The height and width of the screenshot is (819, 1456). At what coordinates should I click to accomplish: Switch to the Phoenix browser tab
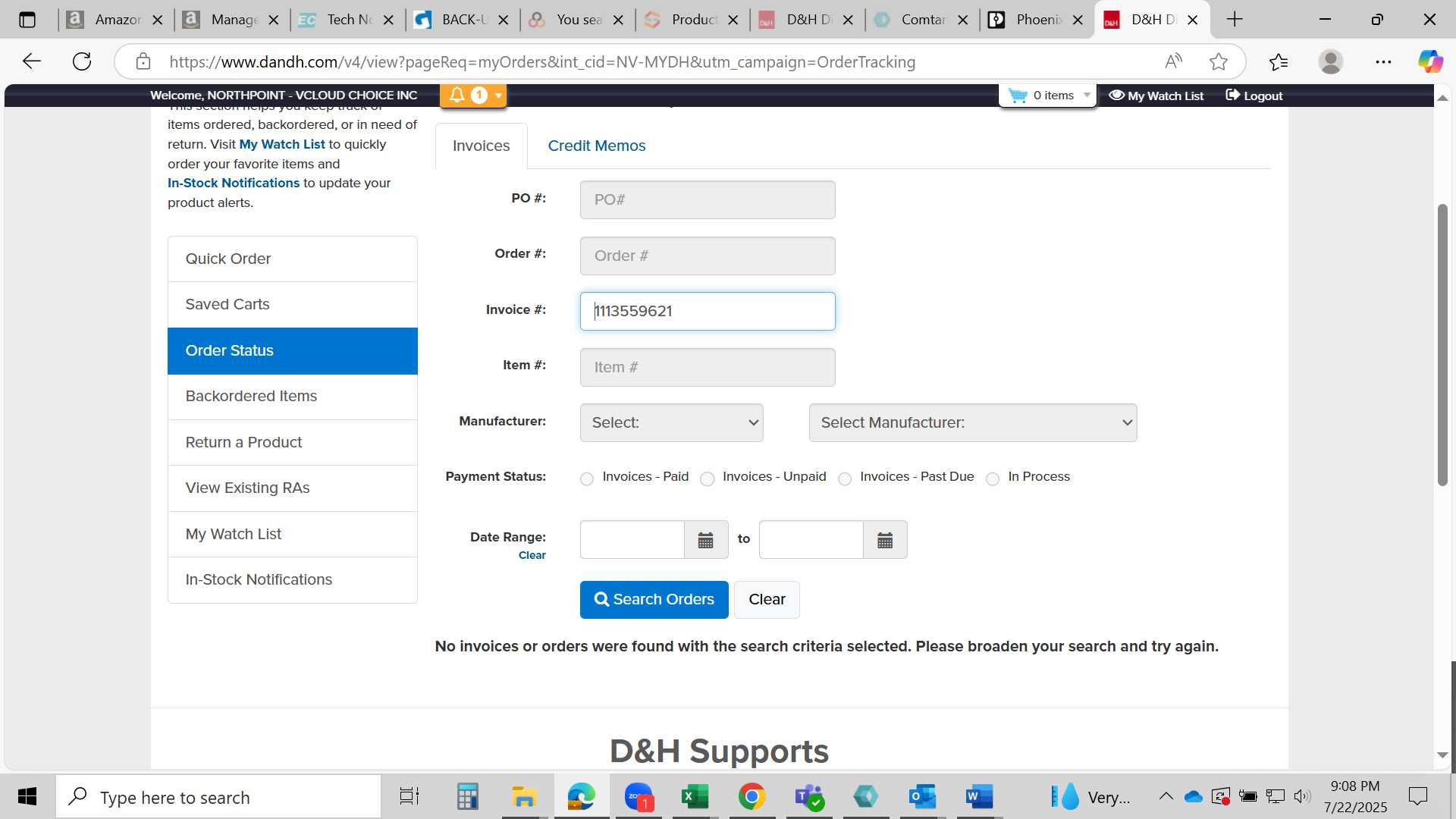coord(1037,20)
